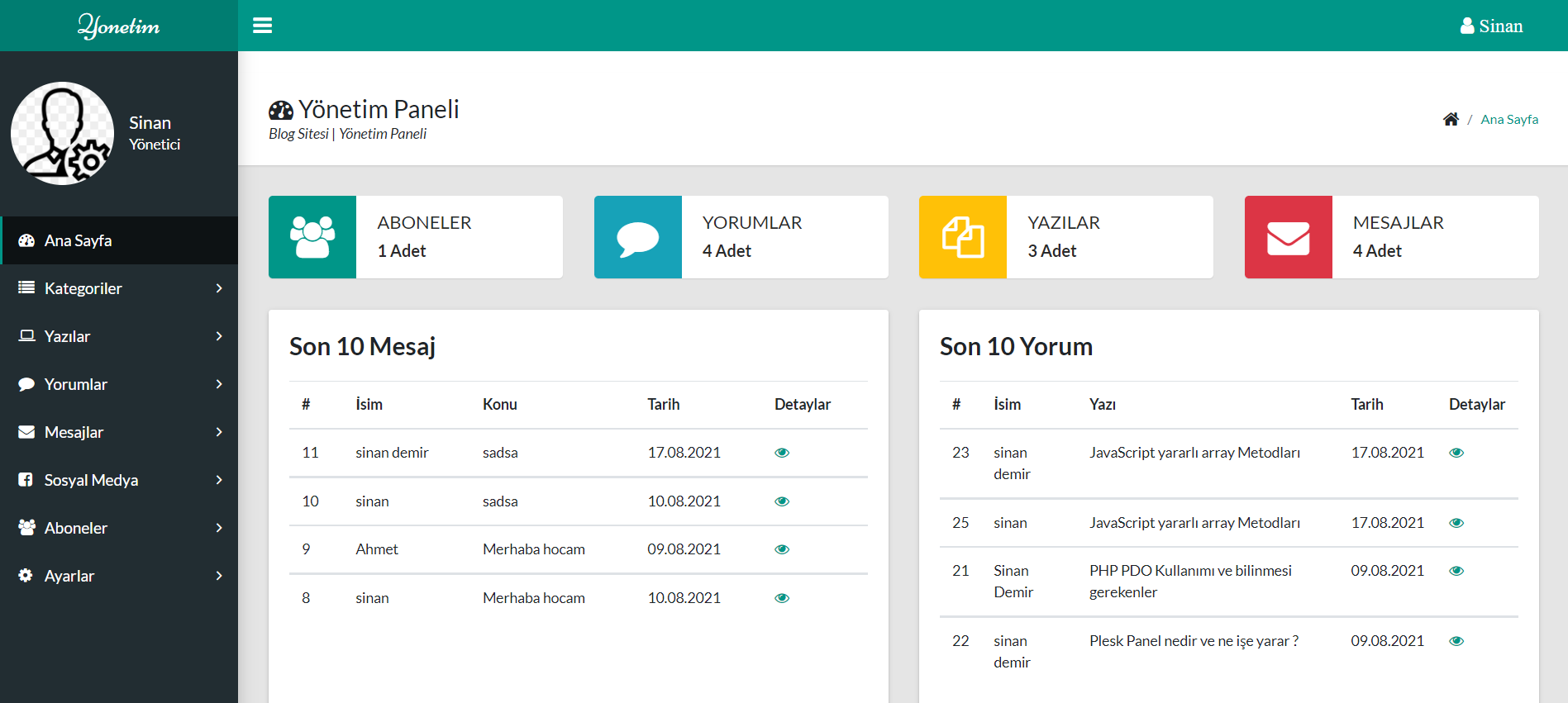The height and width of the screenshot is (703, 1568).
Task: View details of message 11 eye icon
Action: point(782,453)
